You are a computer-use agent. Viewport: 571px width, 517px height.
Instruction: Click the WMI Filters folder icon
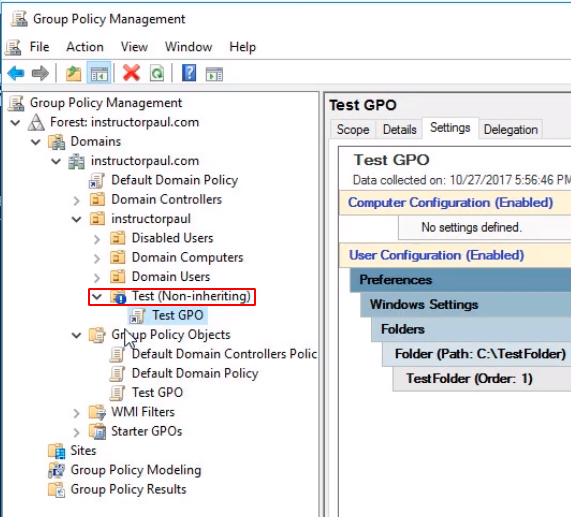pyautogui.click(x=97, y=412)
